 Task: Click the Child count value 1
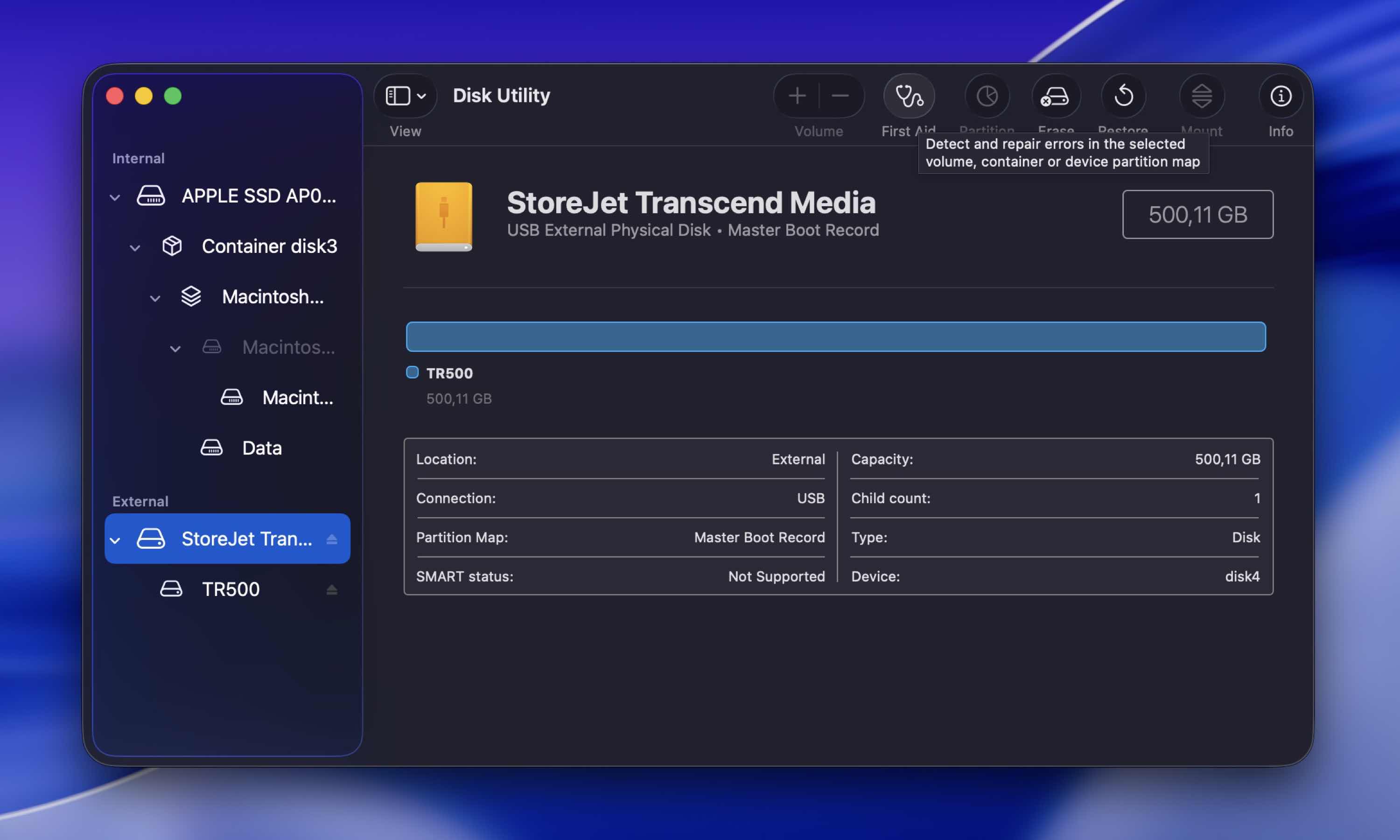click(x=1257, y=498)
